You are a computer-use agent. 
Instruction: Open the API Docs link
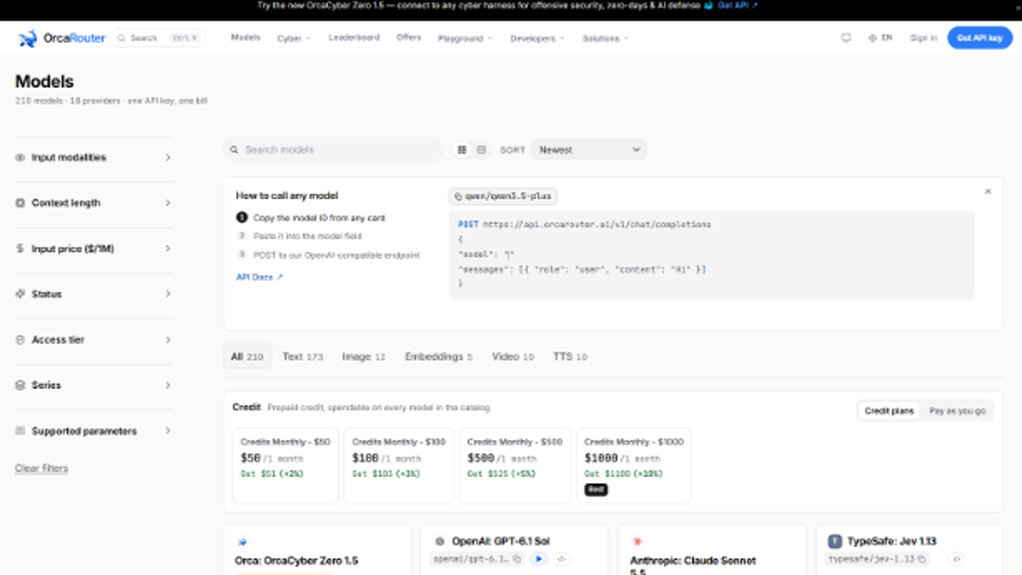tap(259, 277)
